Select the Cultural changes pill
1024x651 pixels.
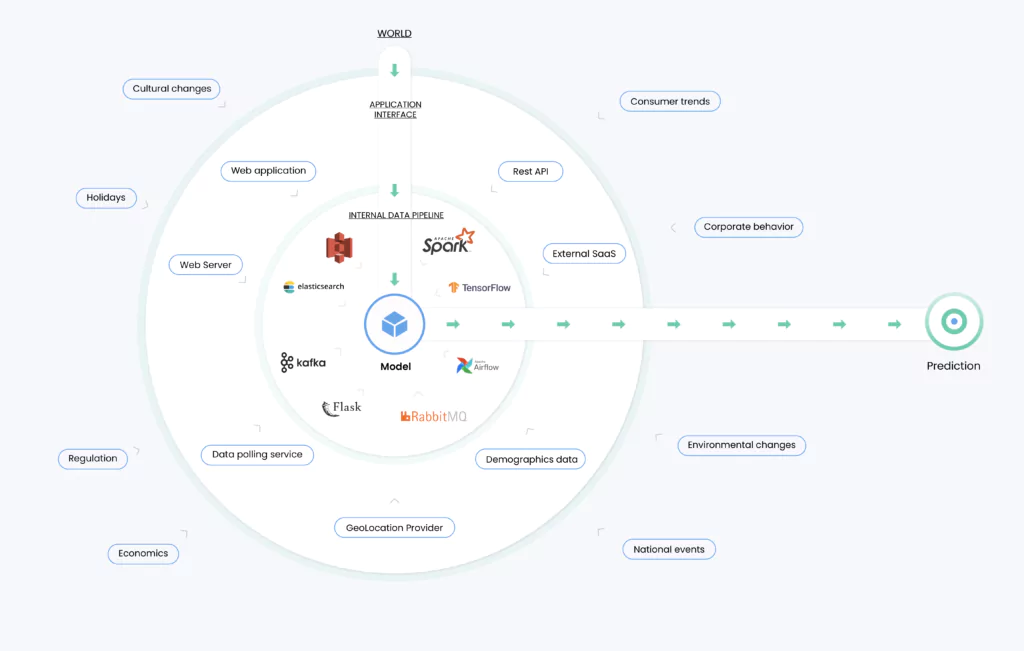172,89
